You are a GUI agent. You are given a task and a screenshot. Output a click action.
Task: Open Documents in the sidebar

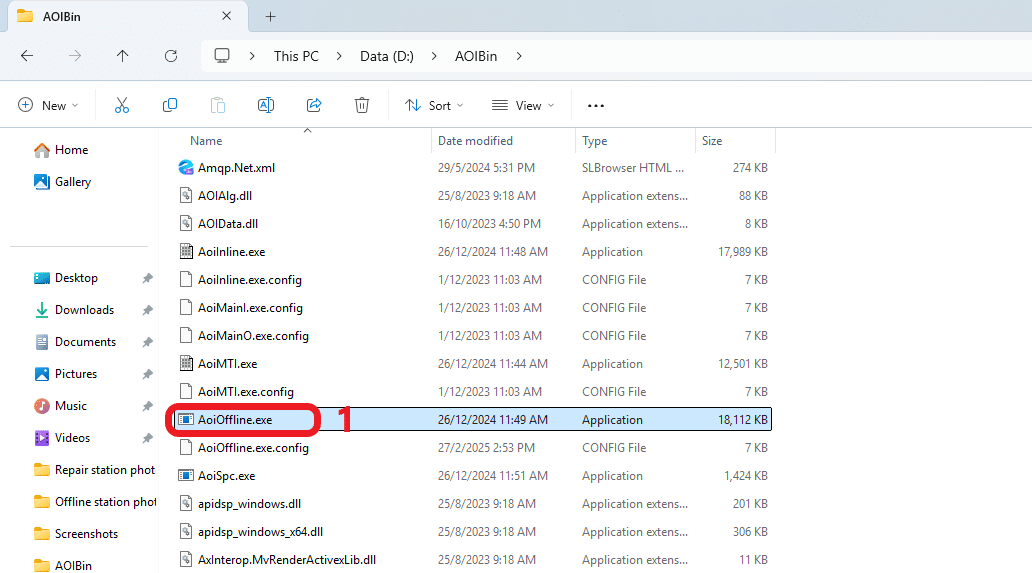click(x=86, y=342)
